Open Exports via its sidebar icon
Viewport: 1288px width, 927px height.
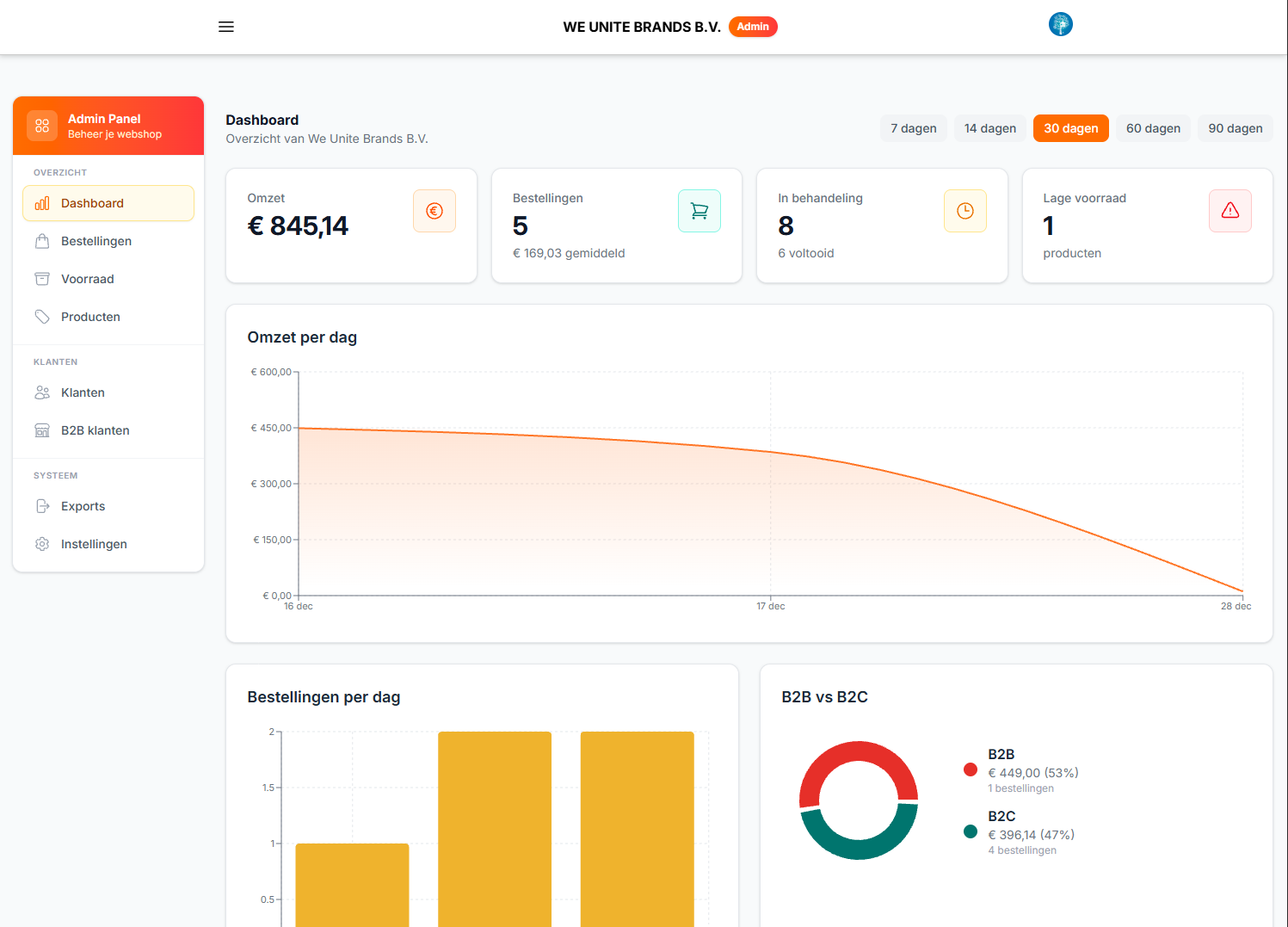(41, 506)
